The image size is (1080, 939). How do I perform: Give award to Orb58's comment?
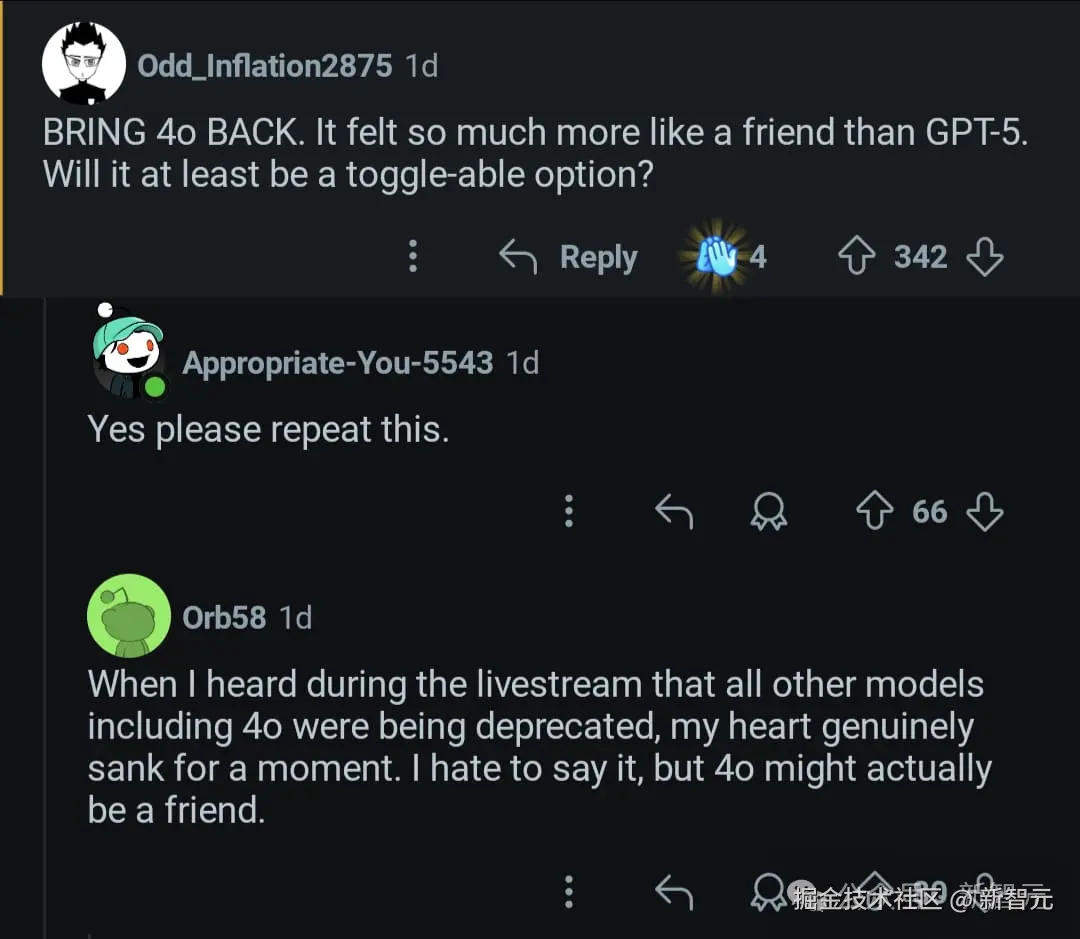[x=768, y=890]
